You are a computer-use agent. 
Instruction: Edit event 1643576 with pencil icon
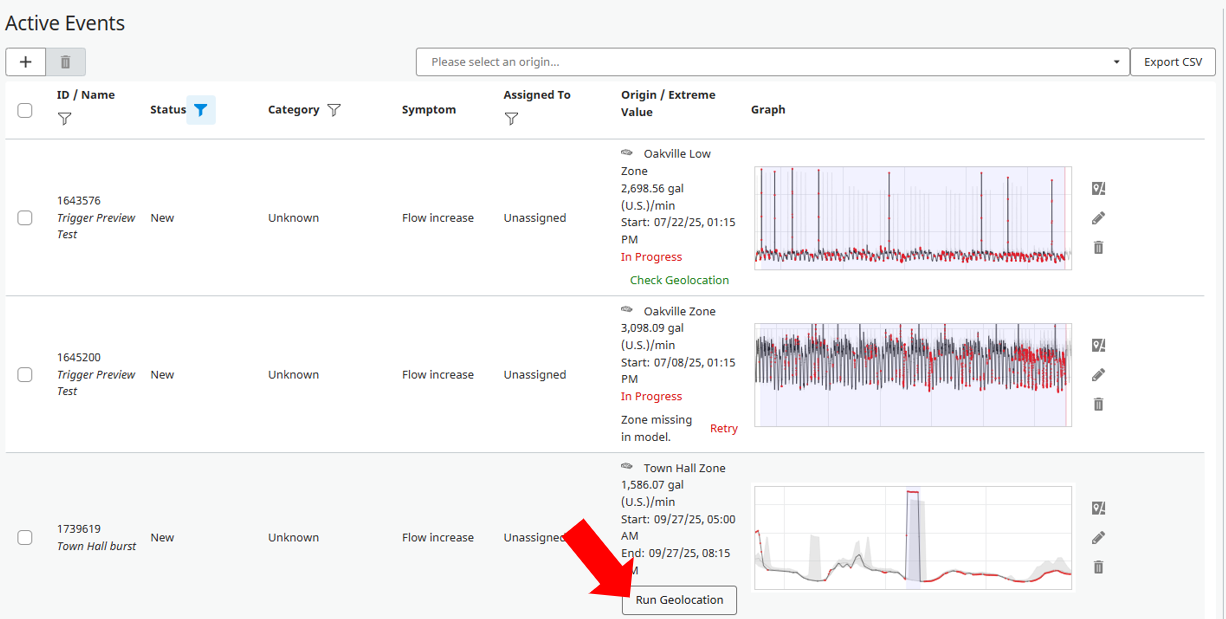click(1098, 218)
